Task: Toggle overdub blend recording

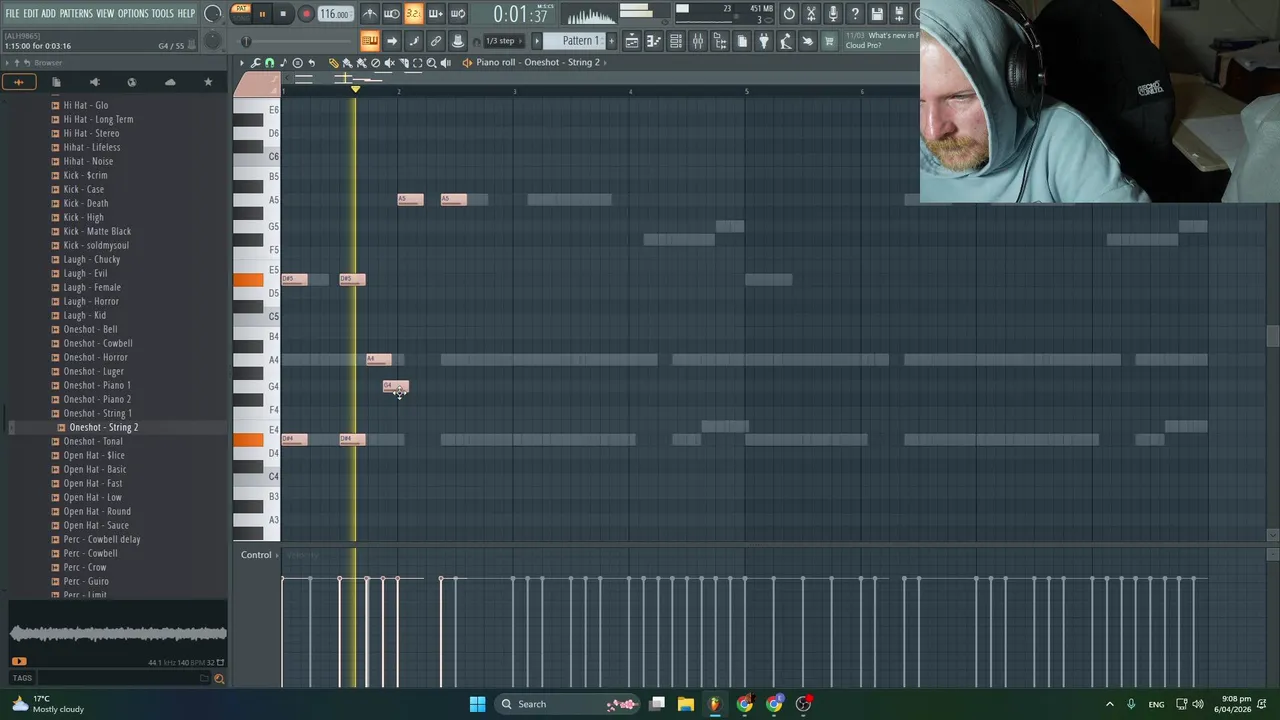Action: point(435,14)
